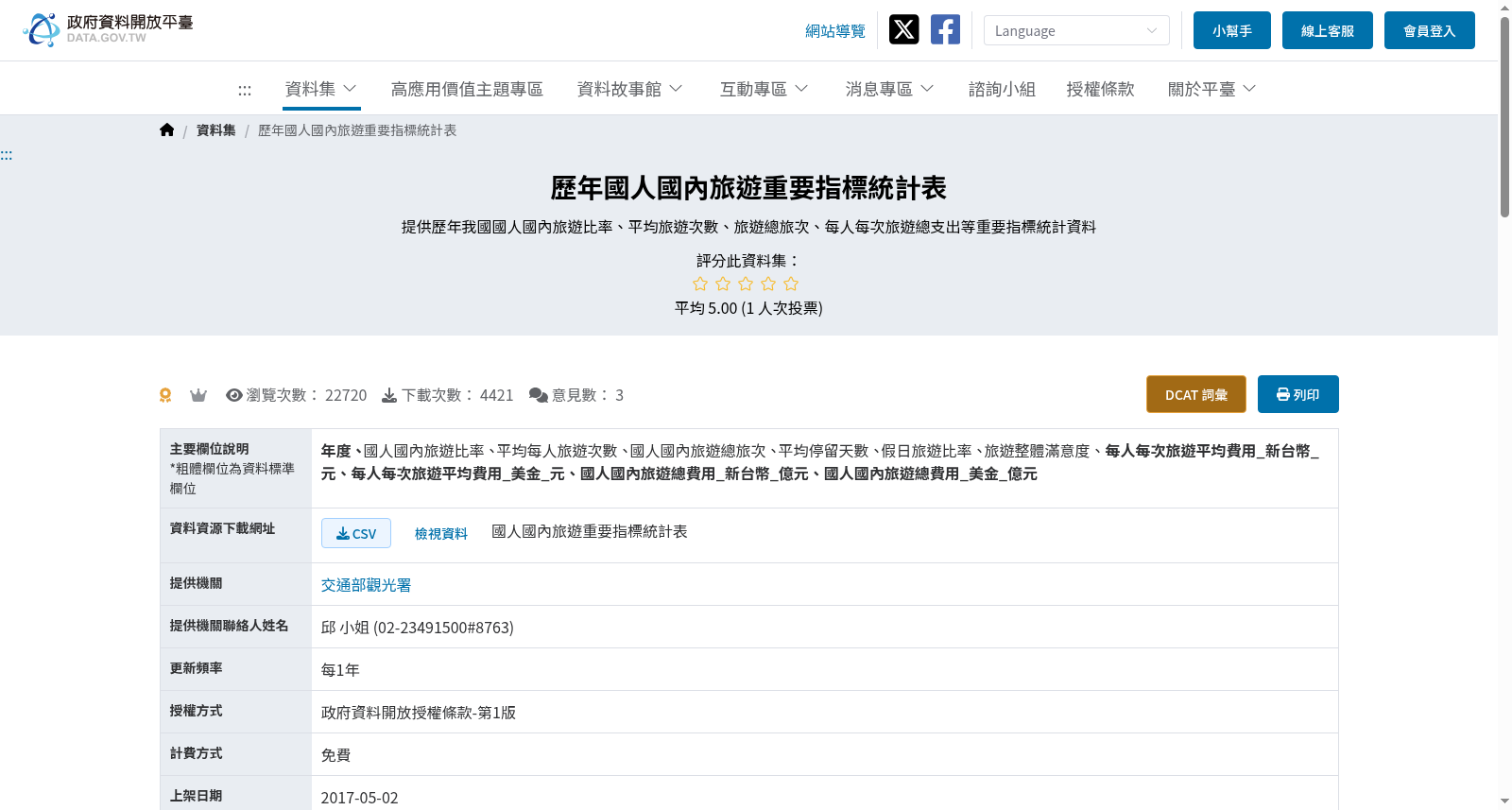Click the DATA.GOV.TW site logo
This screenshot has width=1512, height=810.
[108, 29]
